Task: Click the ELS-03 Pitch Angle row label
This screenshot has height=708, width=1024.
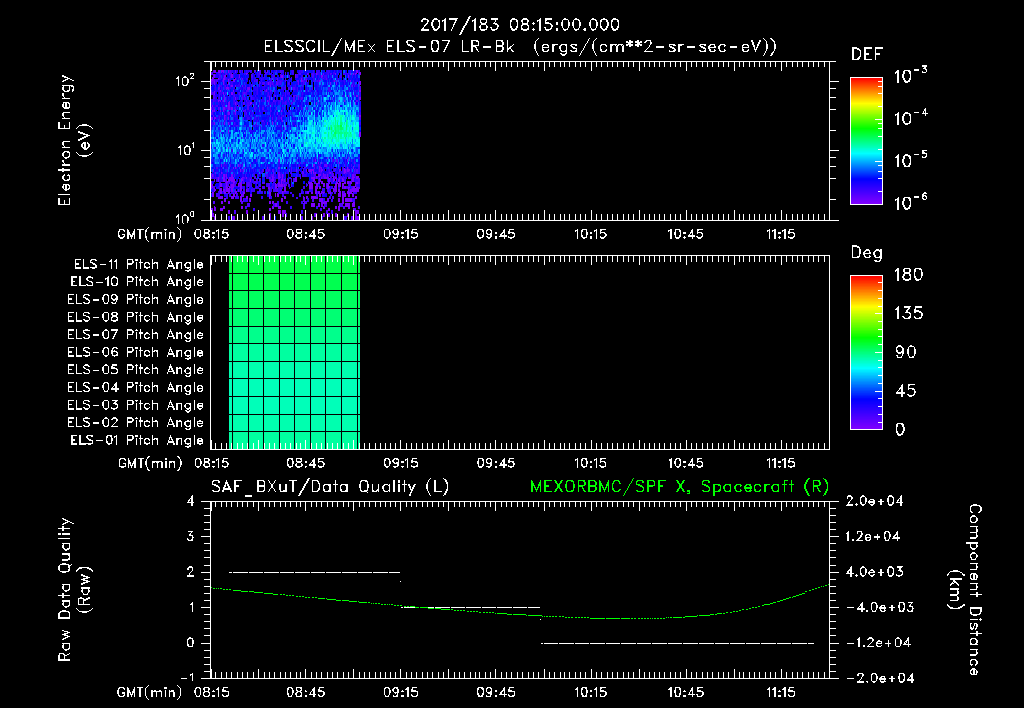Action: click(135, 406)
